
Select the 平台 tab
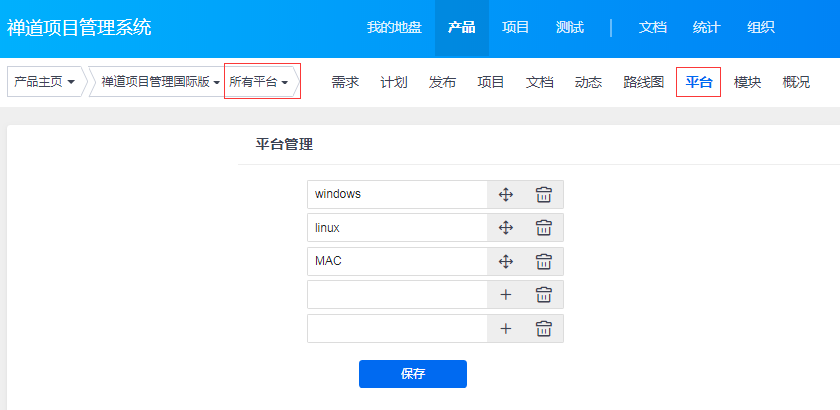point(699,82)
